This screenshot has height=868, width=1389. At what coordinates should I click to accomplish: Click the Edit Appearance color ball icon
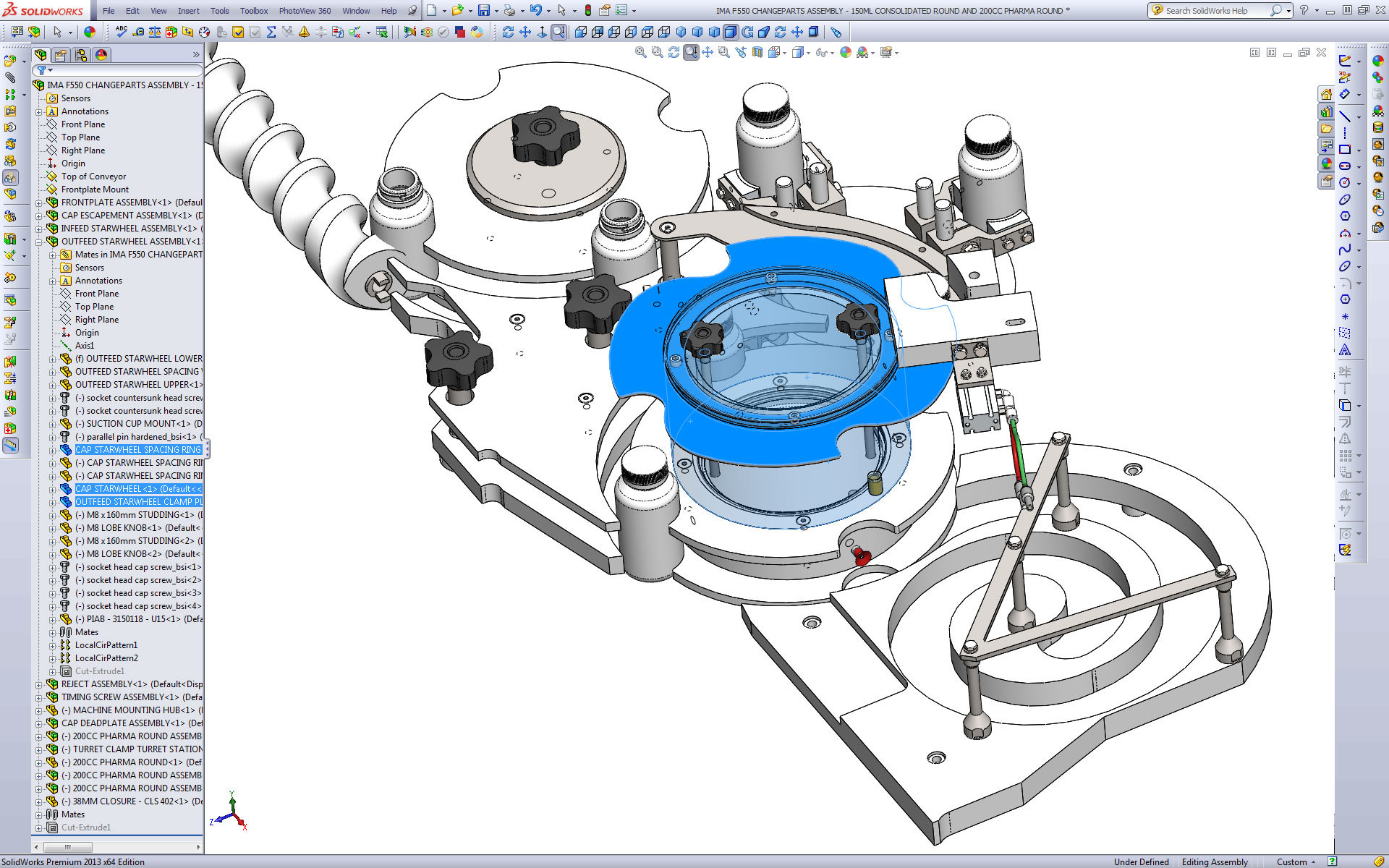pyautogui.click(x=845, y=52)
